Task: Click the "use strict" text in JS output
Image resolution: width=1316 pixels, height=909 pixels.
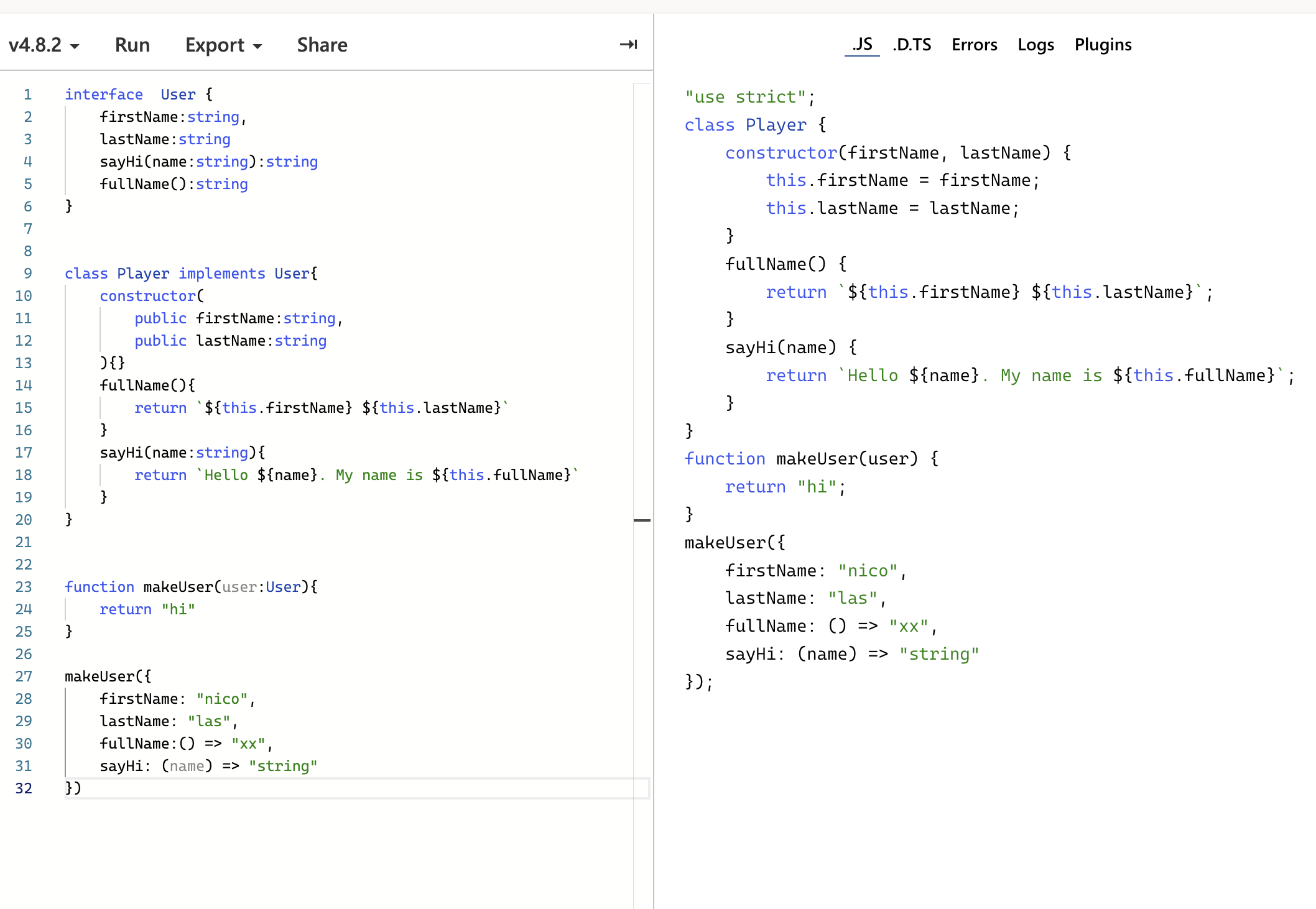Action: coord(745,97)
